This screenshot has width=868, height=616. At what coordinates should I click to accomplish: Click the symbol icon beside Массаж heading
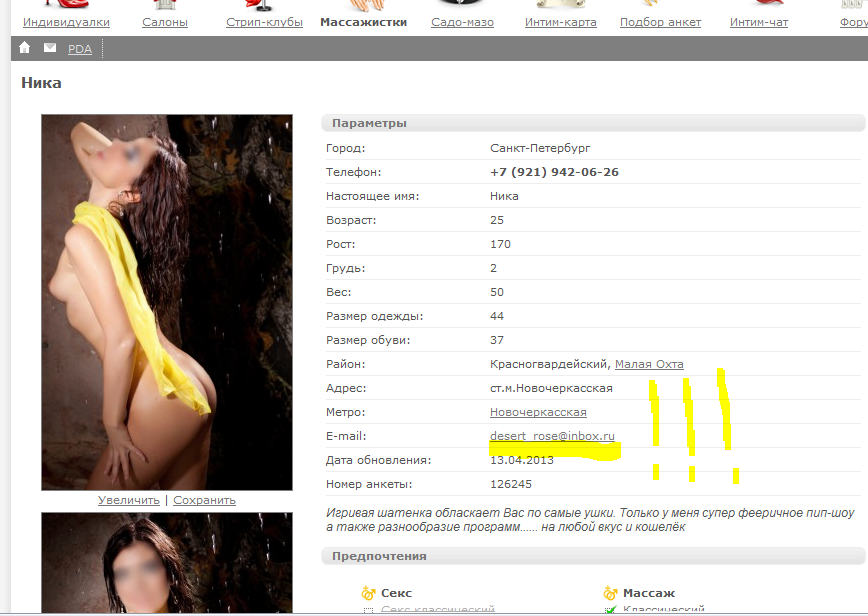pyautogui.click(x=610, y=593)
